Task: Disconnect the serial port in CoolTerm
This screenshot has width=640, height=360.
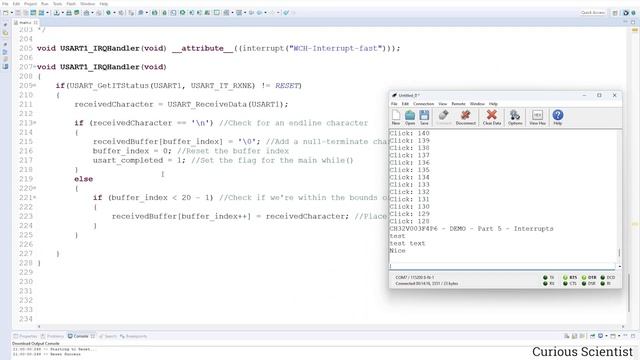Action: 465,117
